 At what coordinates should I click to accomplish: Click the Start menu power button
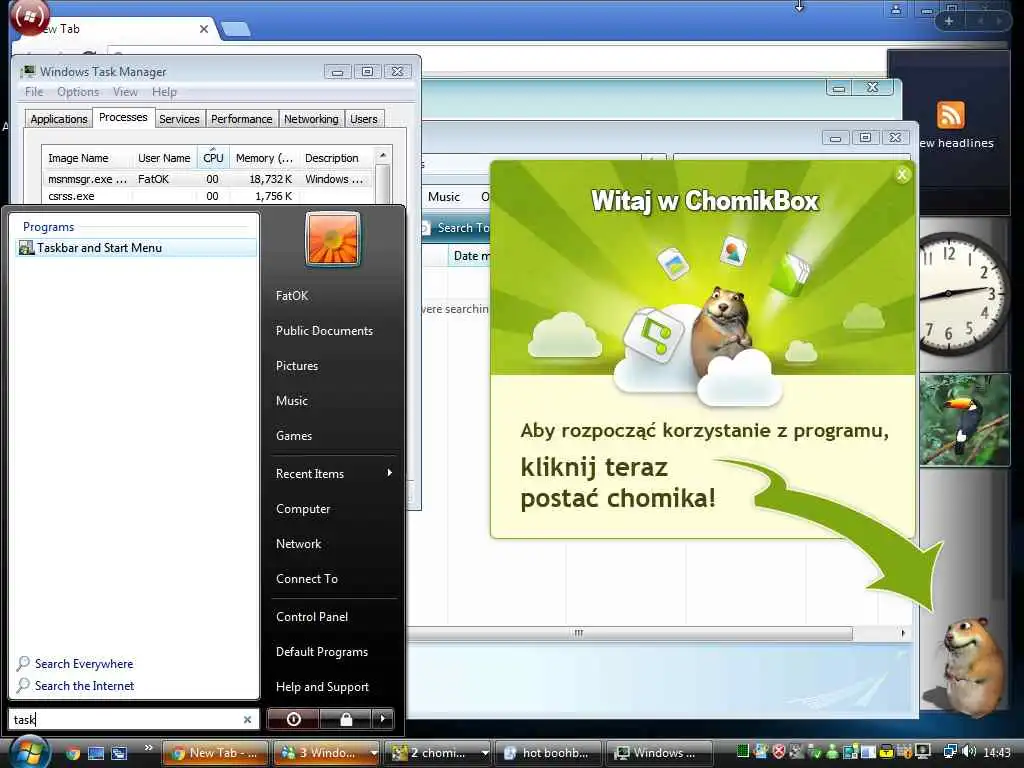(x=293, y=719)
